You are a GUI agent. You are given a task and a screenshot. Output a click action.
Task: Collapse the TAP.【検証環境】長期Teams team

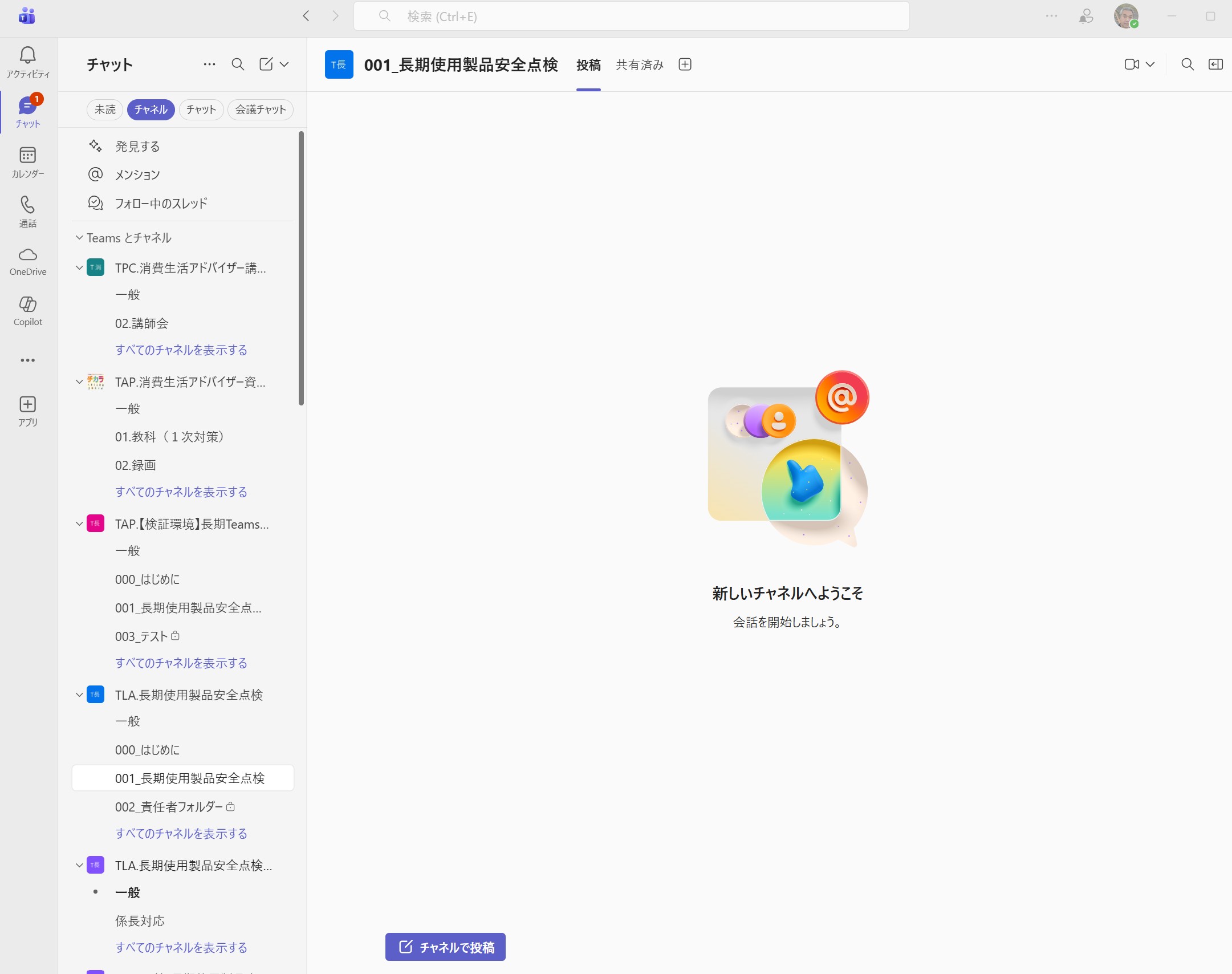79,523
